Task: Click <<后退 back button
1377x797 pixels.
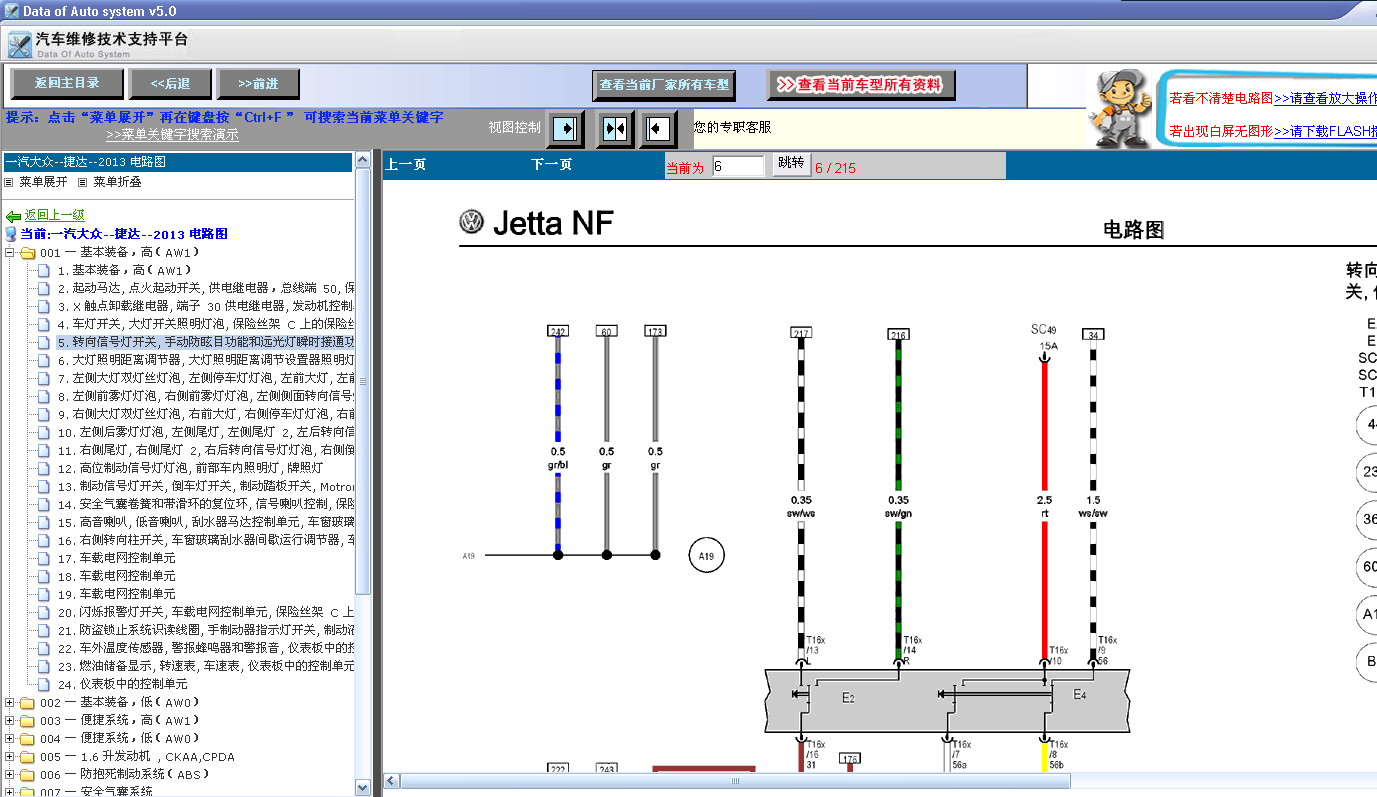Action: coord(170,84)
